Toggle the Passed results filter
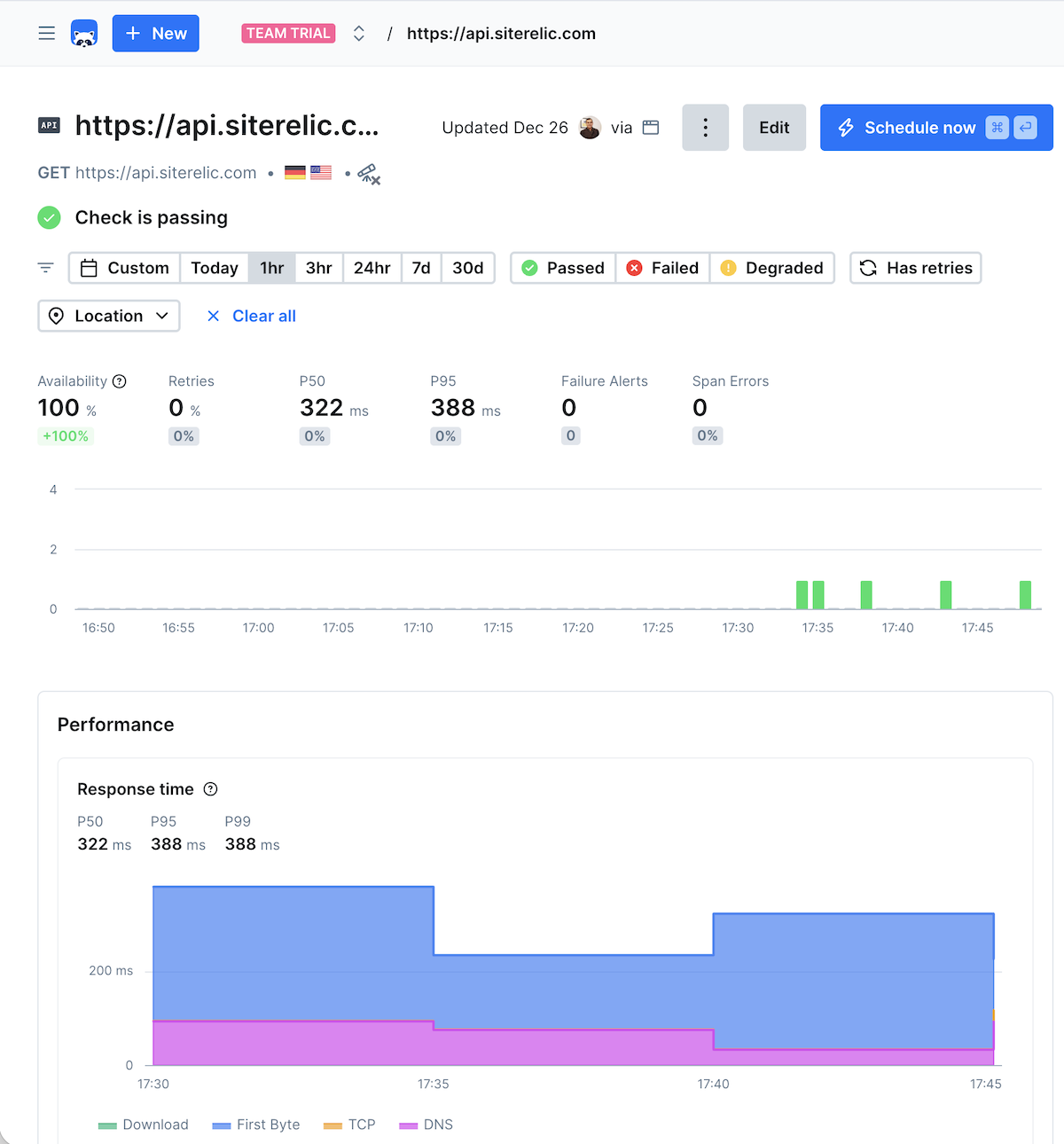Screen dimensions: 1064x1144 coord(563,268)
